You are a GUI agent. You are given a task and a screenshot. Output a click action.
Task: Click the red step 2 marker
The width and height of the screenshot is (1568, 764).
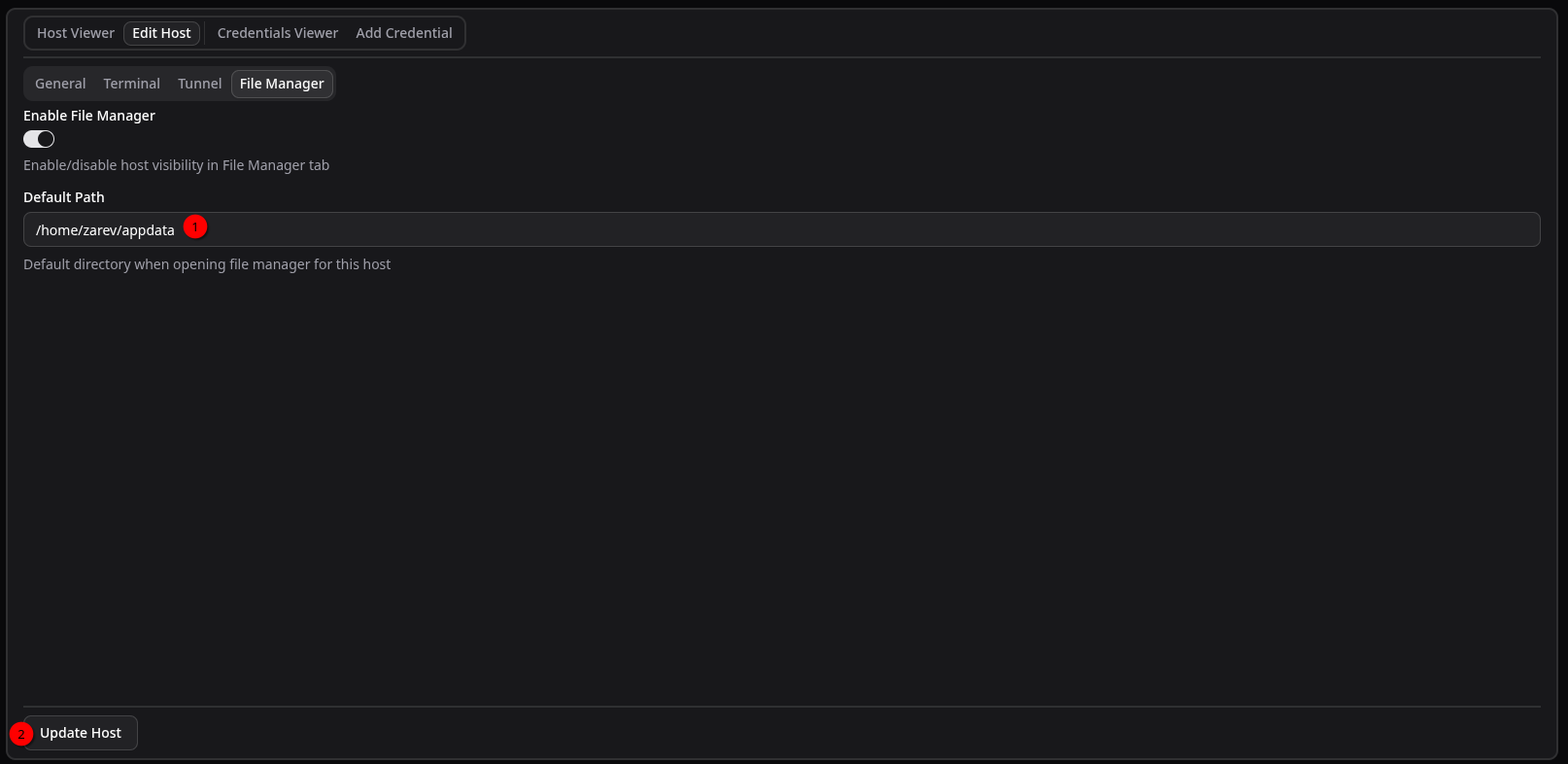pyautogui.click(x=21, y=734)
